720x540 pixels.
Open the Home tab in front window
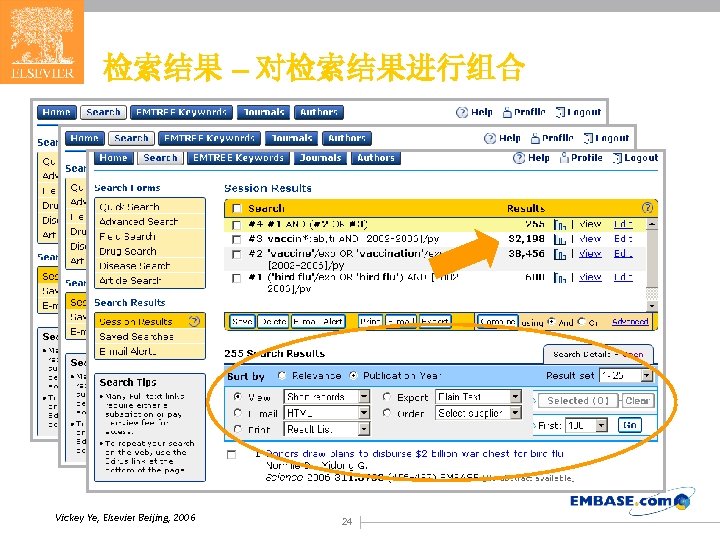pyautogui.click(x=113, y=158)
